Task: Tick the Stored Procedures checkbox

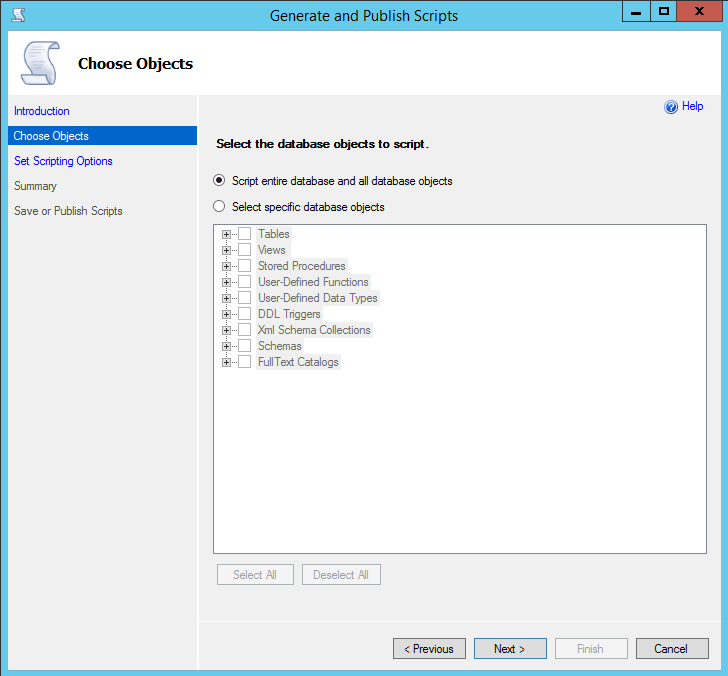Action: tap(245, 266)
